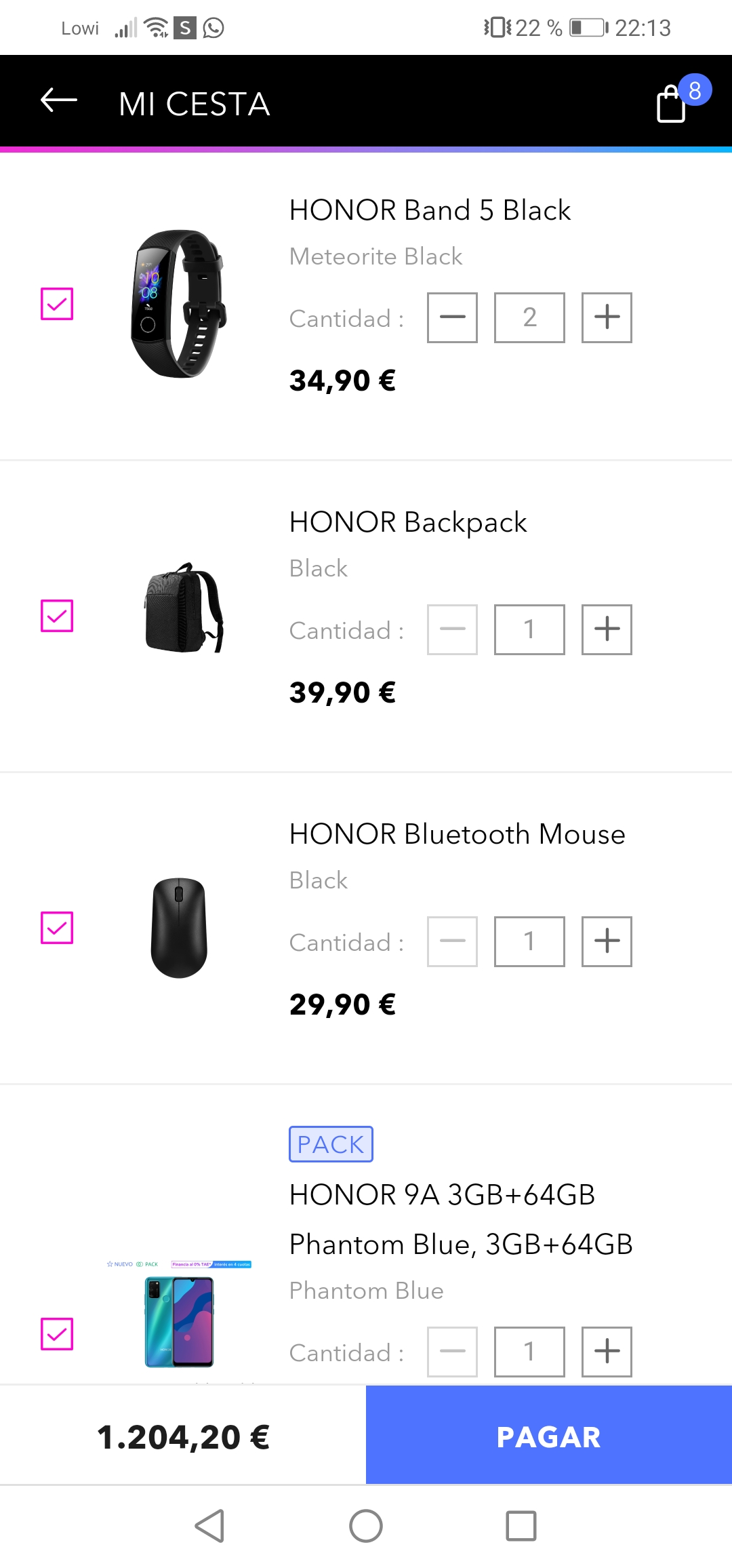Toggle the HONOR 9A pack checkbox
This screenshot has width=732, height=1568.
57,1334
